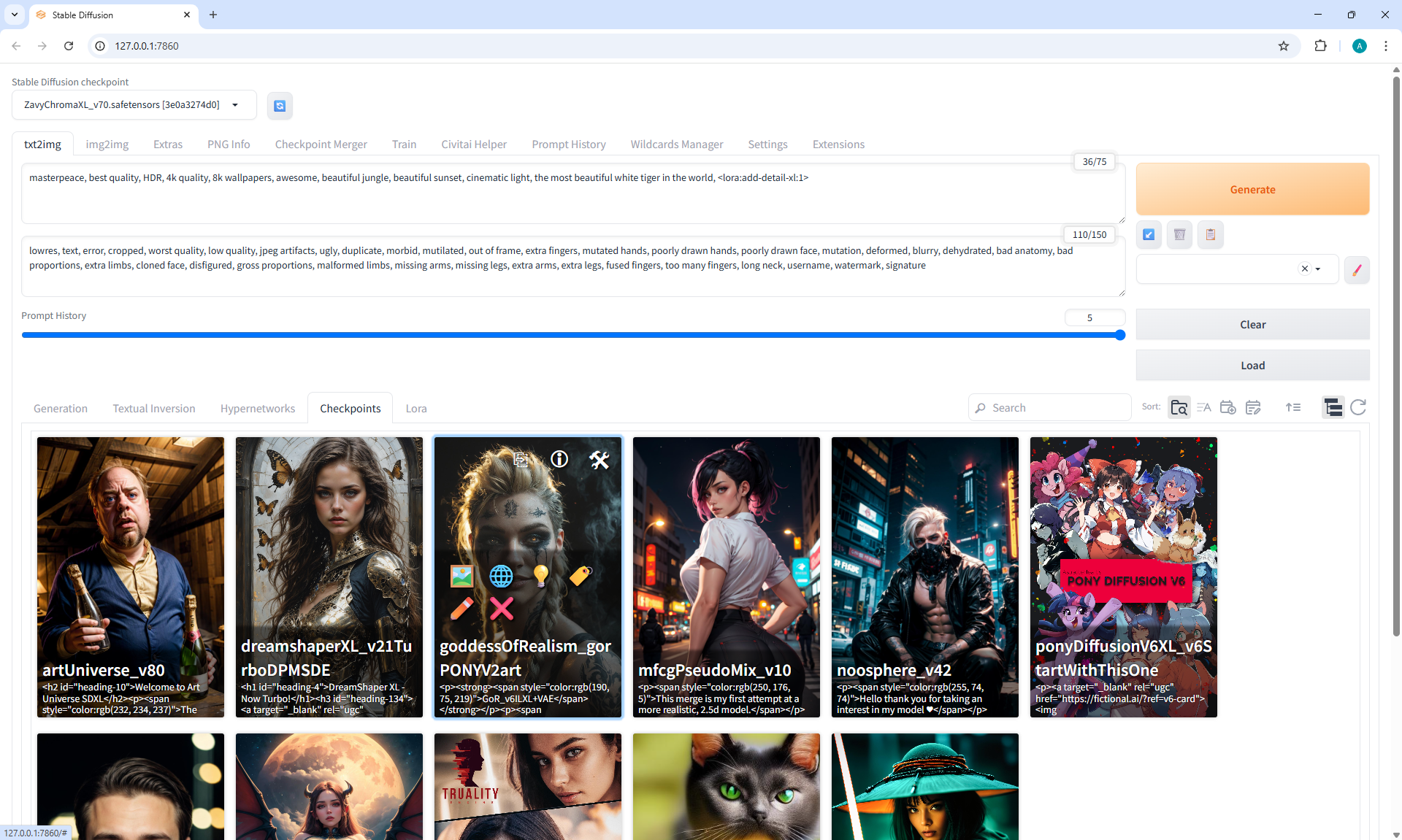1402x840 pixels.
Task: Click the info icon on goddessOfRealism card
Action: 559,459
